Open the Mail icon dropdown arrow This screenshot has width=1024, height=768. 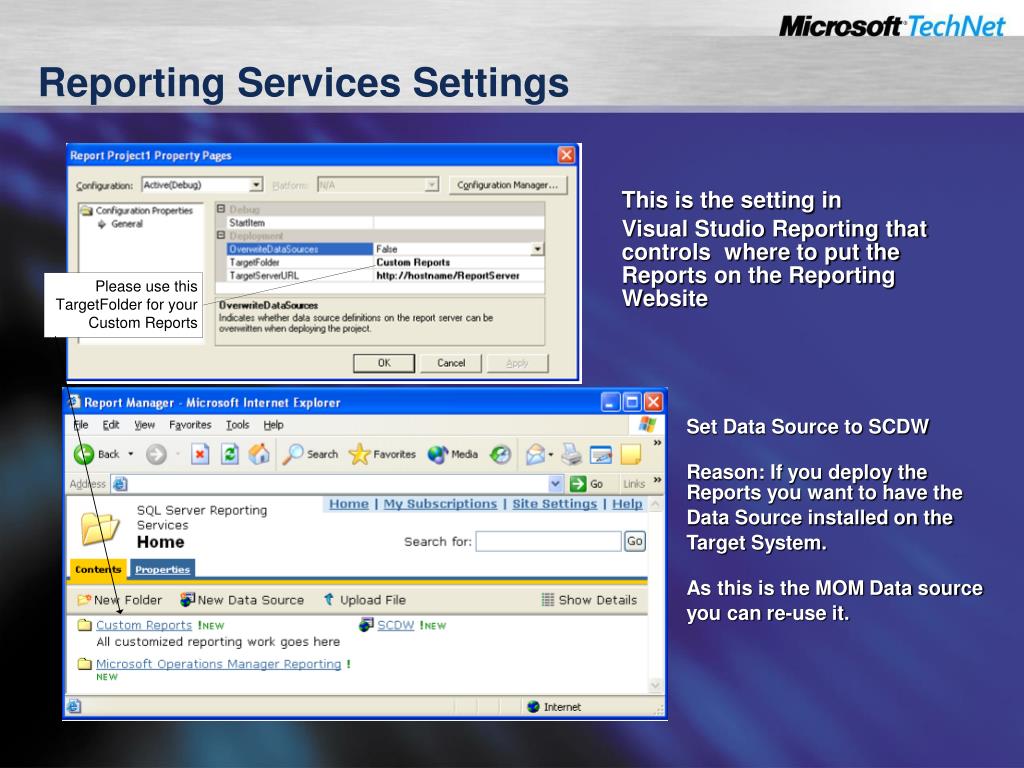[x=551, y=454]
